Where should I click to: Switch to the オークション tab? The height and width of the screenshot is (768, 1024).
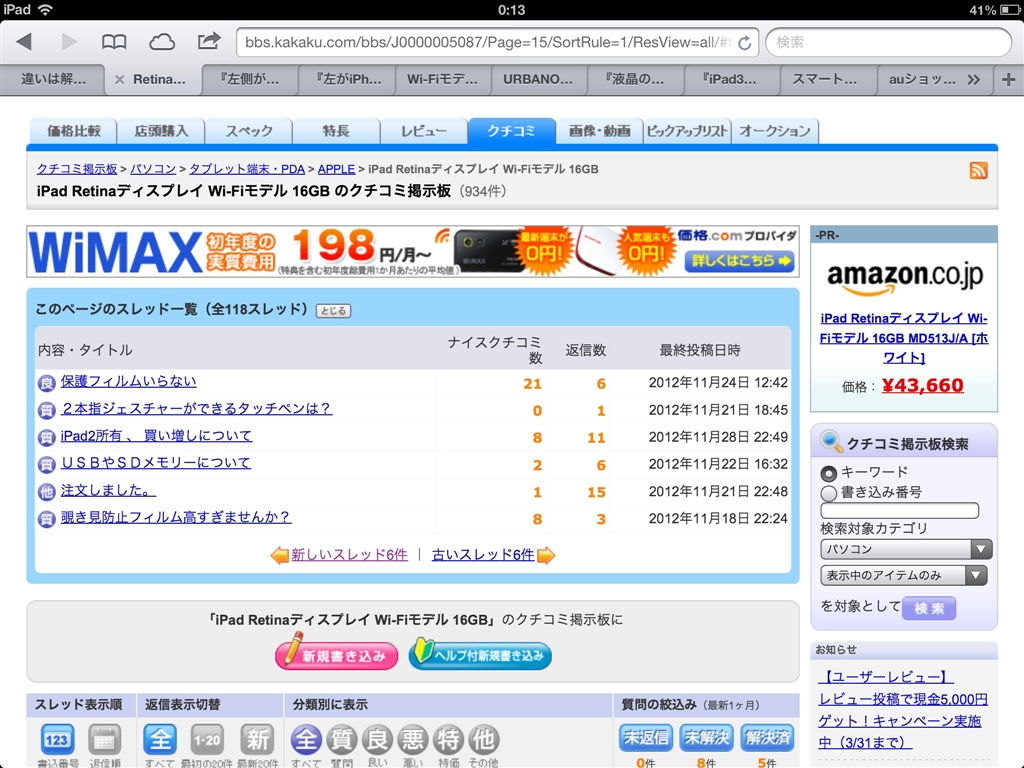(775, 131)
